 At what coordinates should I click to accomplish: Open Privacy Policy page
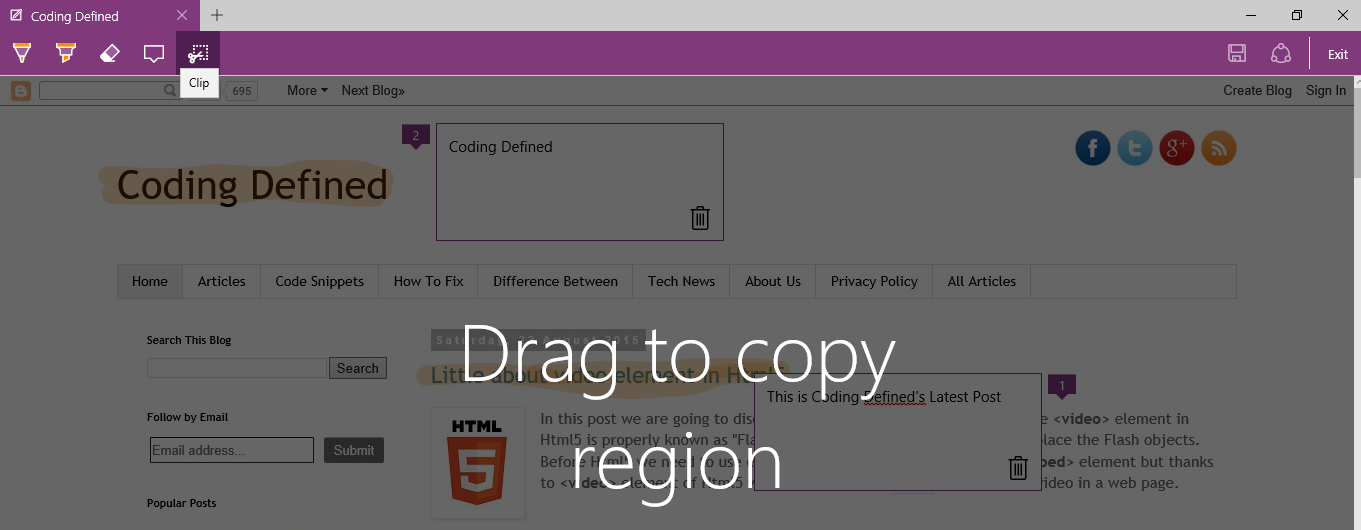coord(874,281)
